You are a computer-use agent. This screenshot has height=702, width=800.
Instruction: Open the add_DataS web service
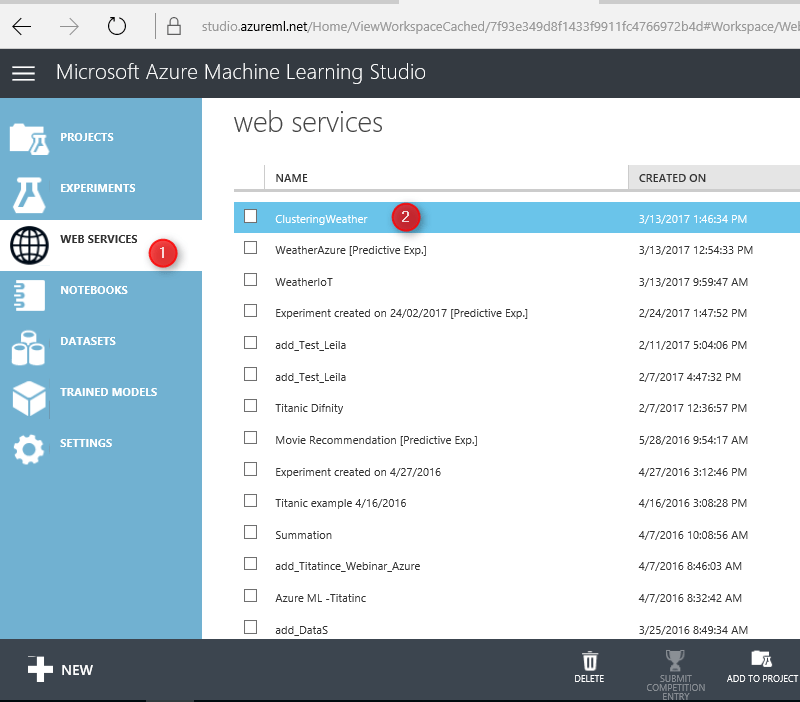click(x=302, y=630)
